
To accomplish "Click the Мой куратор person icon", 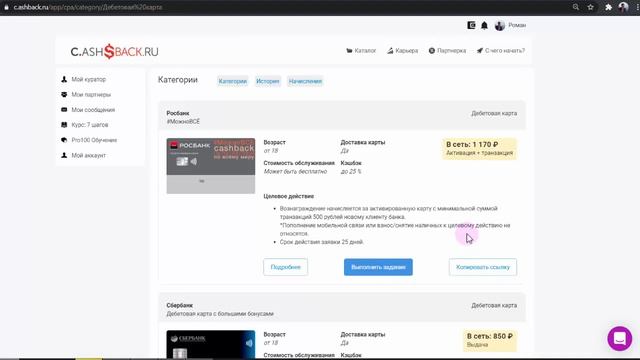I will pyautogui.click(x=64, y=79).
